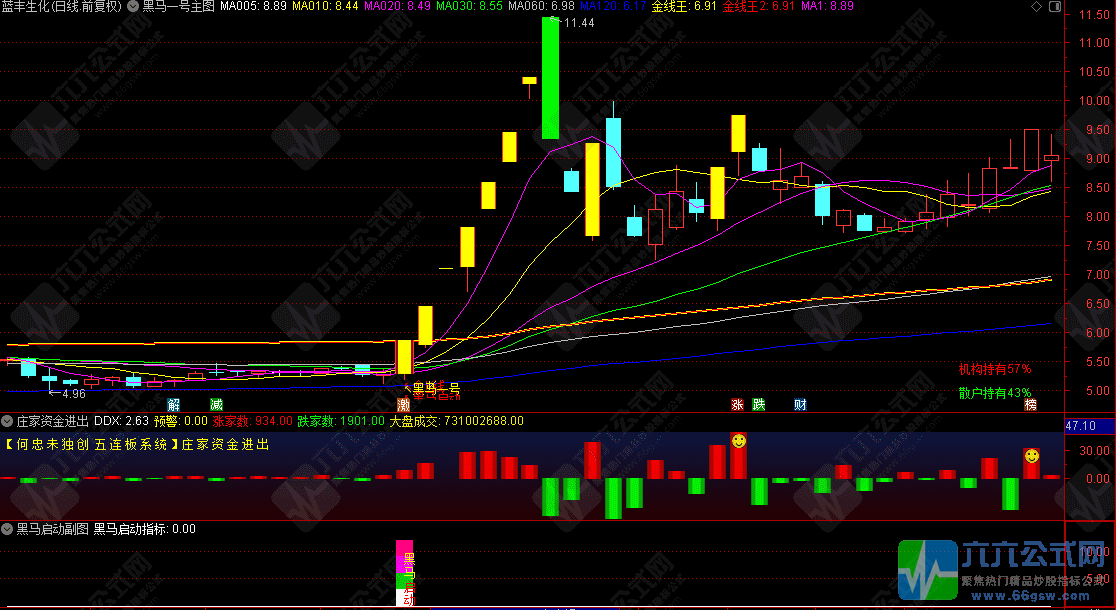Click the 跌 event marker icon
Image resolution: width=1116 pixels, height=610 pixels.
759,405
